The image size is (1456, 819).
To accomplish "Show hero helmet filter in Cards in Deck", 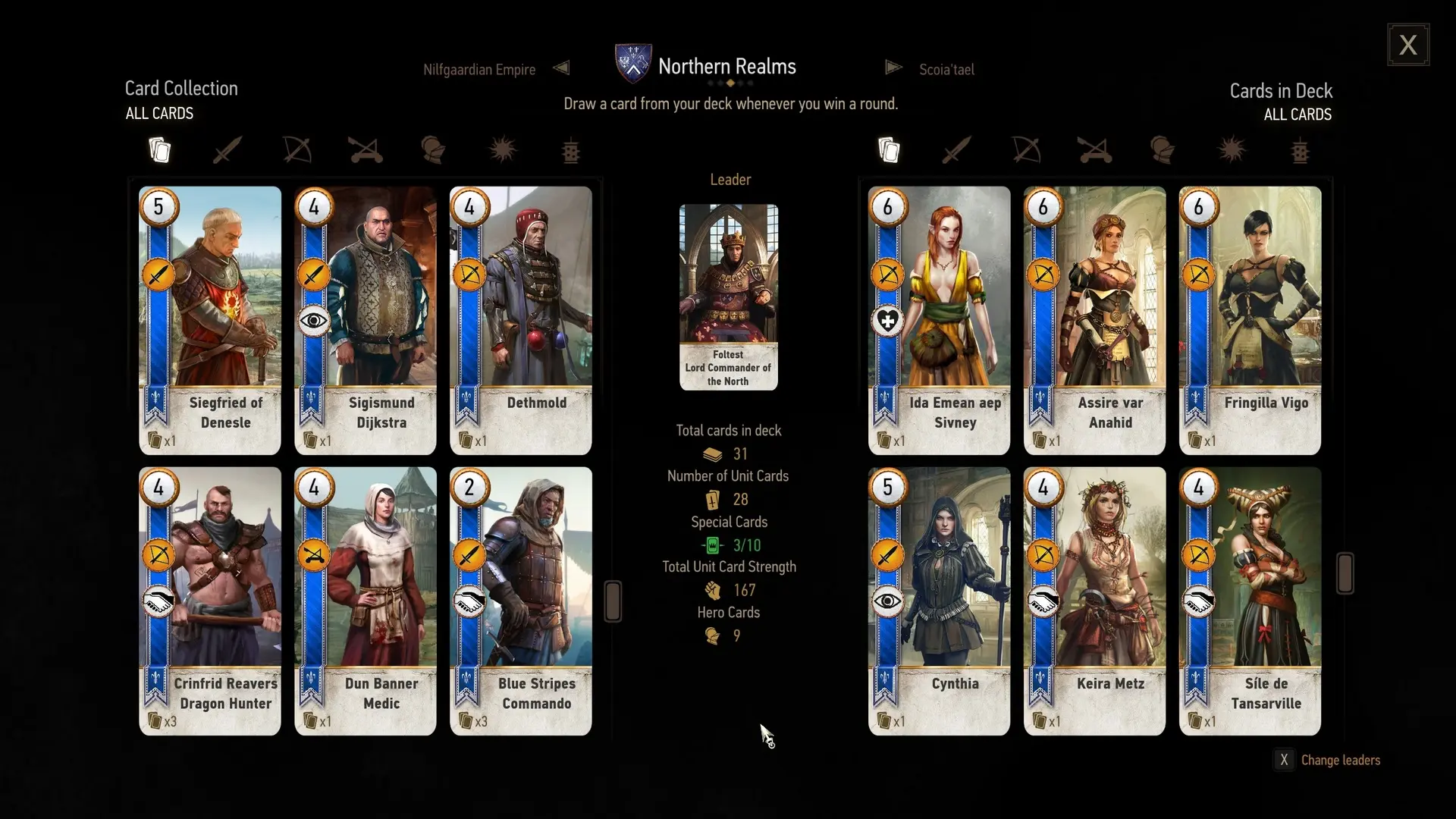I will (1163, 150).
